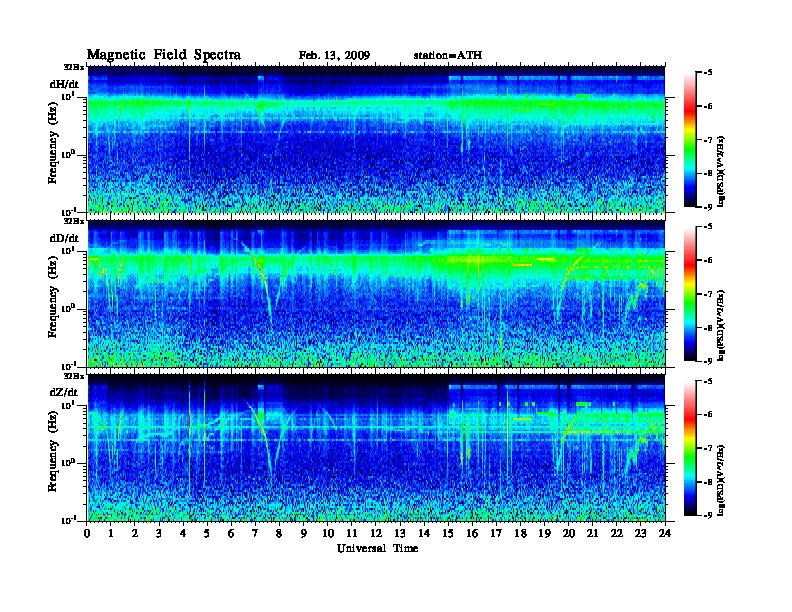792x612 pixels.
Task: Click the -5 tick on dZ/dt color bar
Action: [708, 381]
